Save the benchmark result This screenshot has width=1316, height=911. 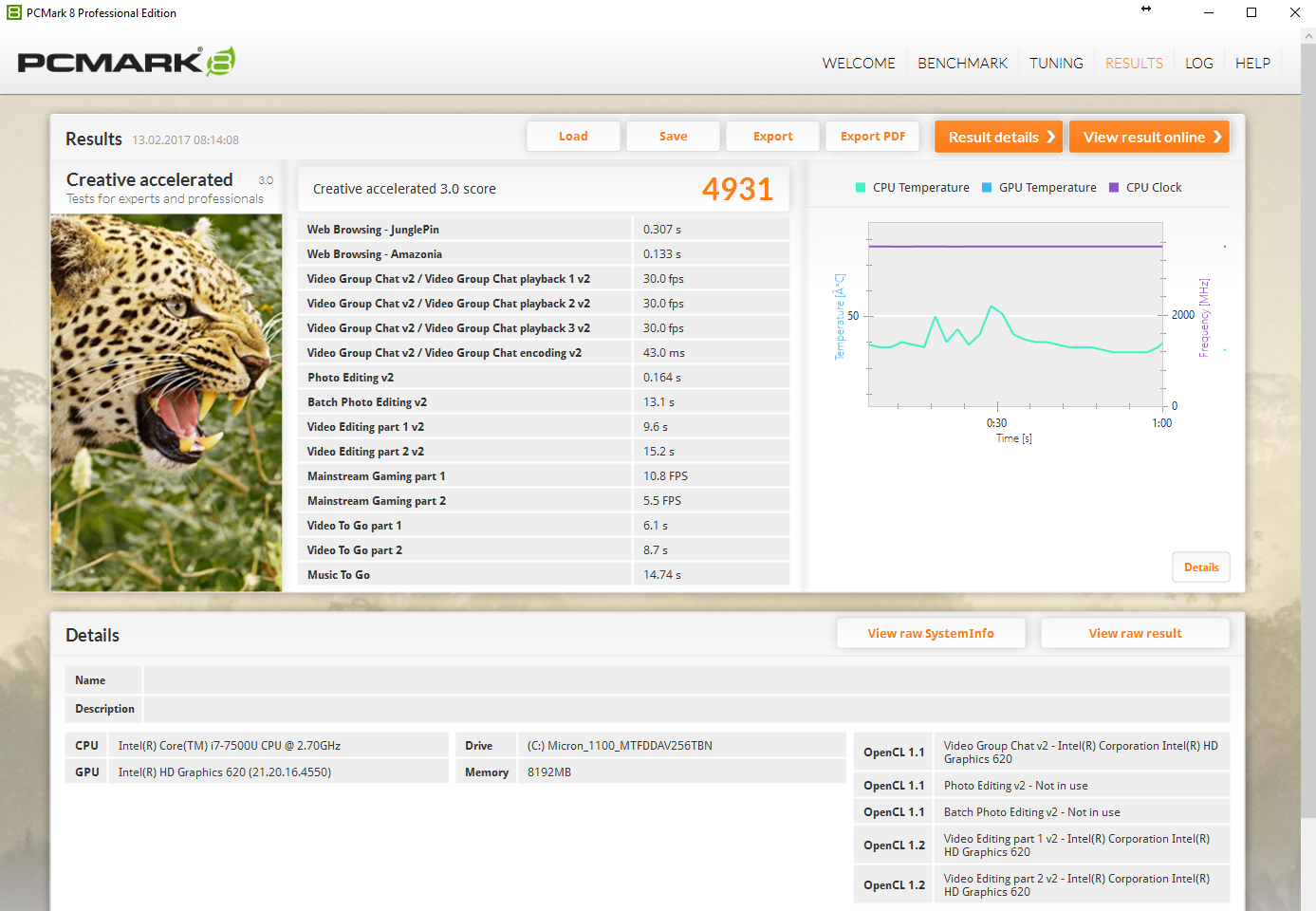[x=674, y=137]
